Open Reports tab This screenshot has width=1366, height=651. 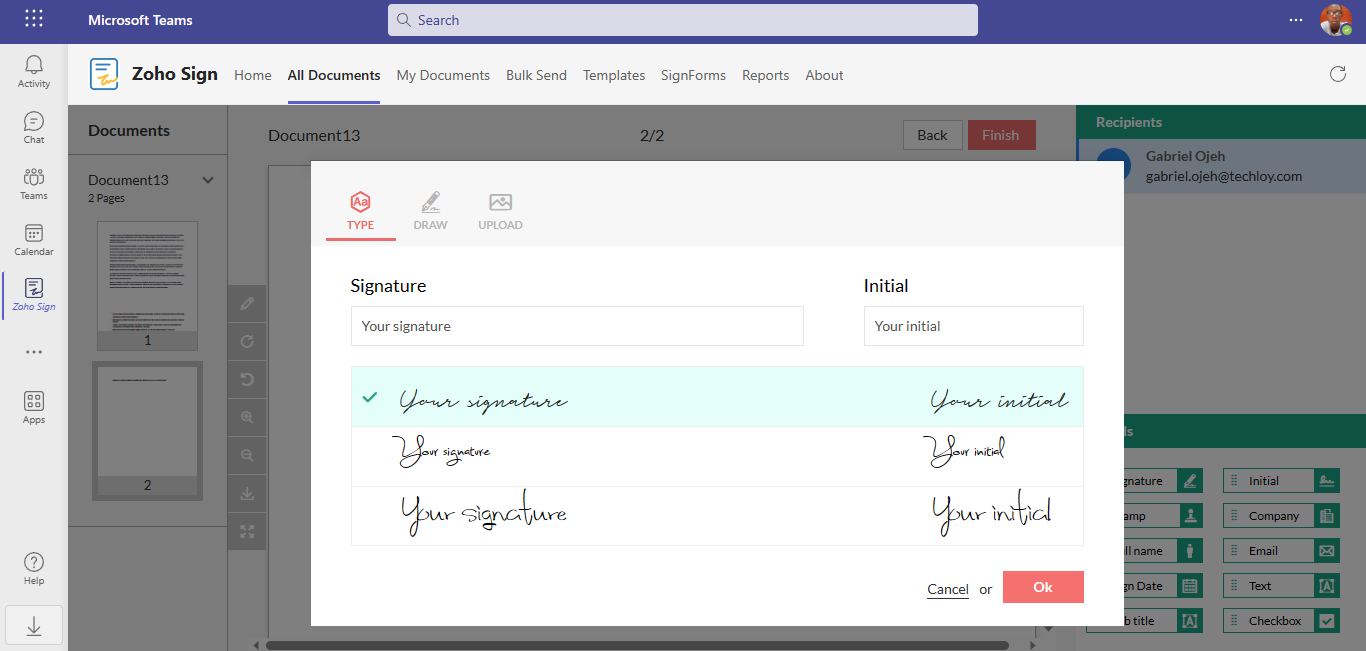(x=765, y=75)
